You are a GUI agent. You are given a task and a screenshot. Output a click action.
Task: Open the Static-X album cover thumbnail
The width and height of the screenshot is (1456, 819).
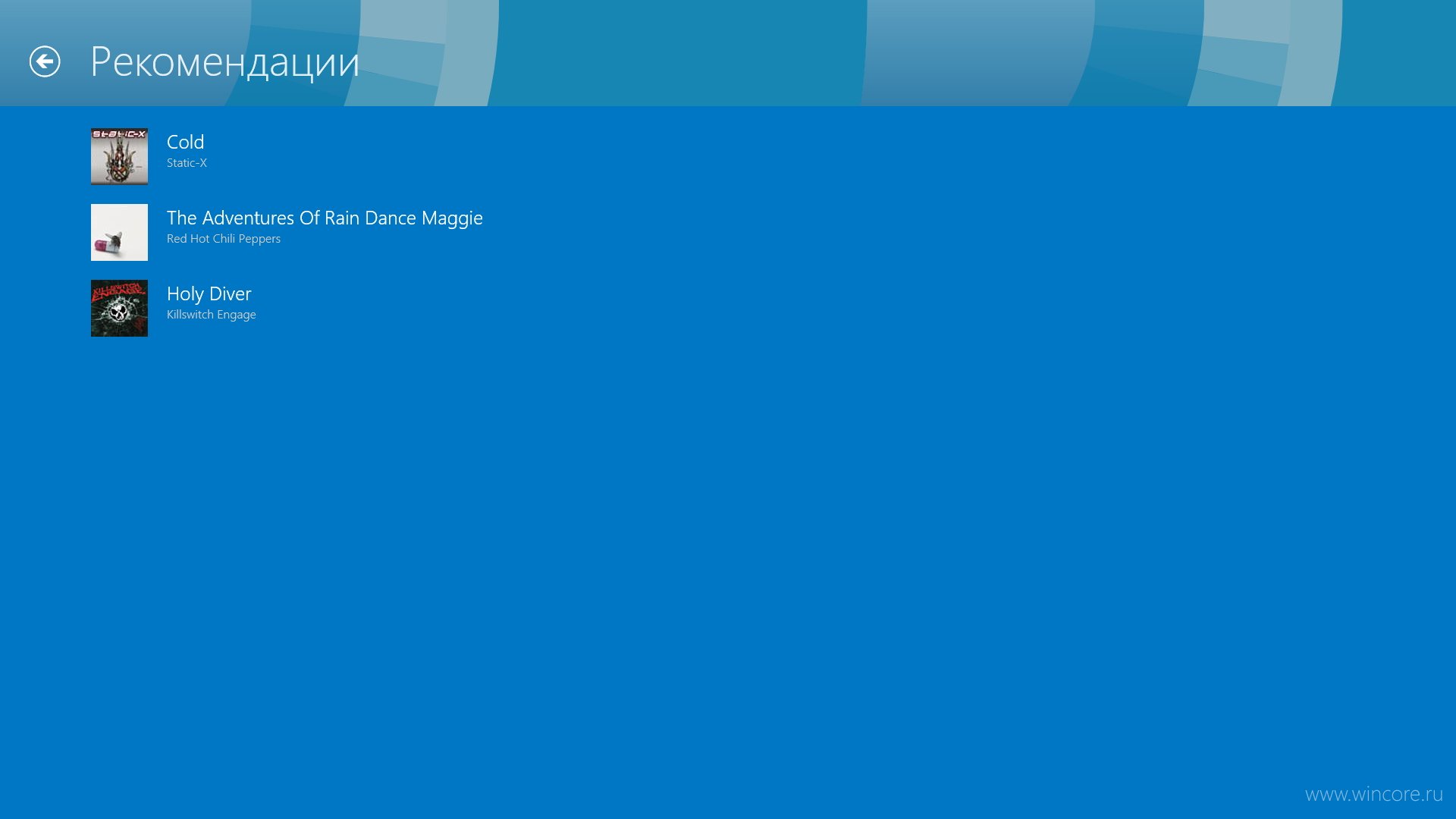pyautogui.click(x=119, y=156)
